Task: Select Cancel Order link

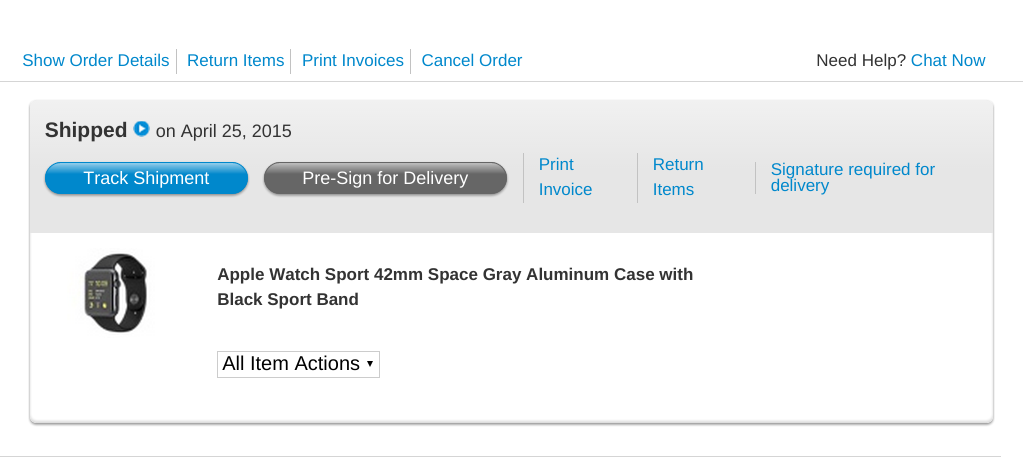Action: pos(472,61)
